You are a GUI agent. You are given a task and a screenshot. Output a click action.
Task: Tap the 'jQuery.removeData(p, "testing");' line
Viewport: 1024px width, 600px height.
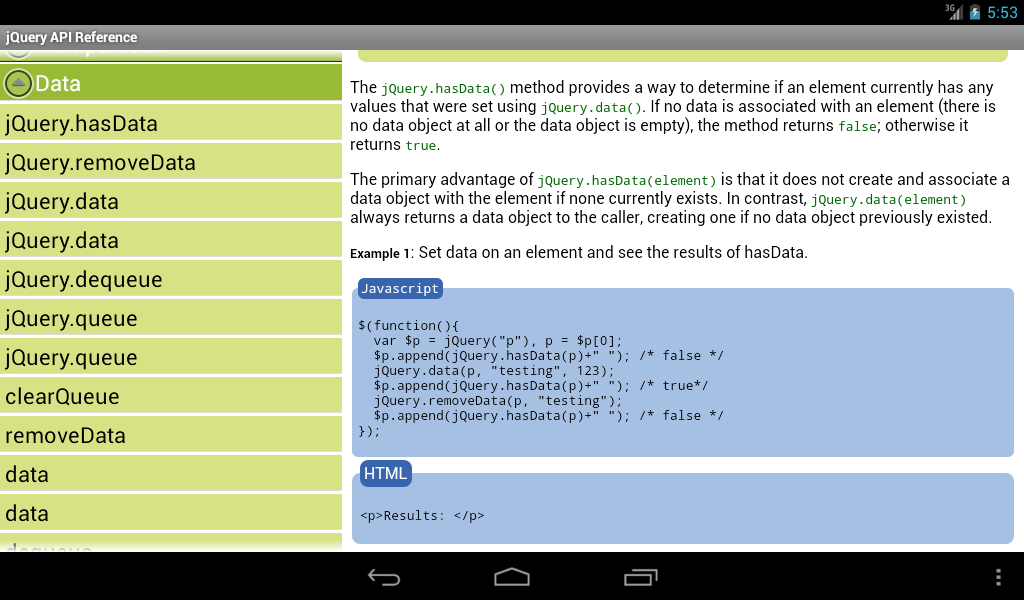point(498,400)
